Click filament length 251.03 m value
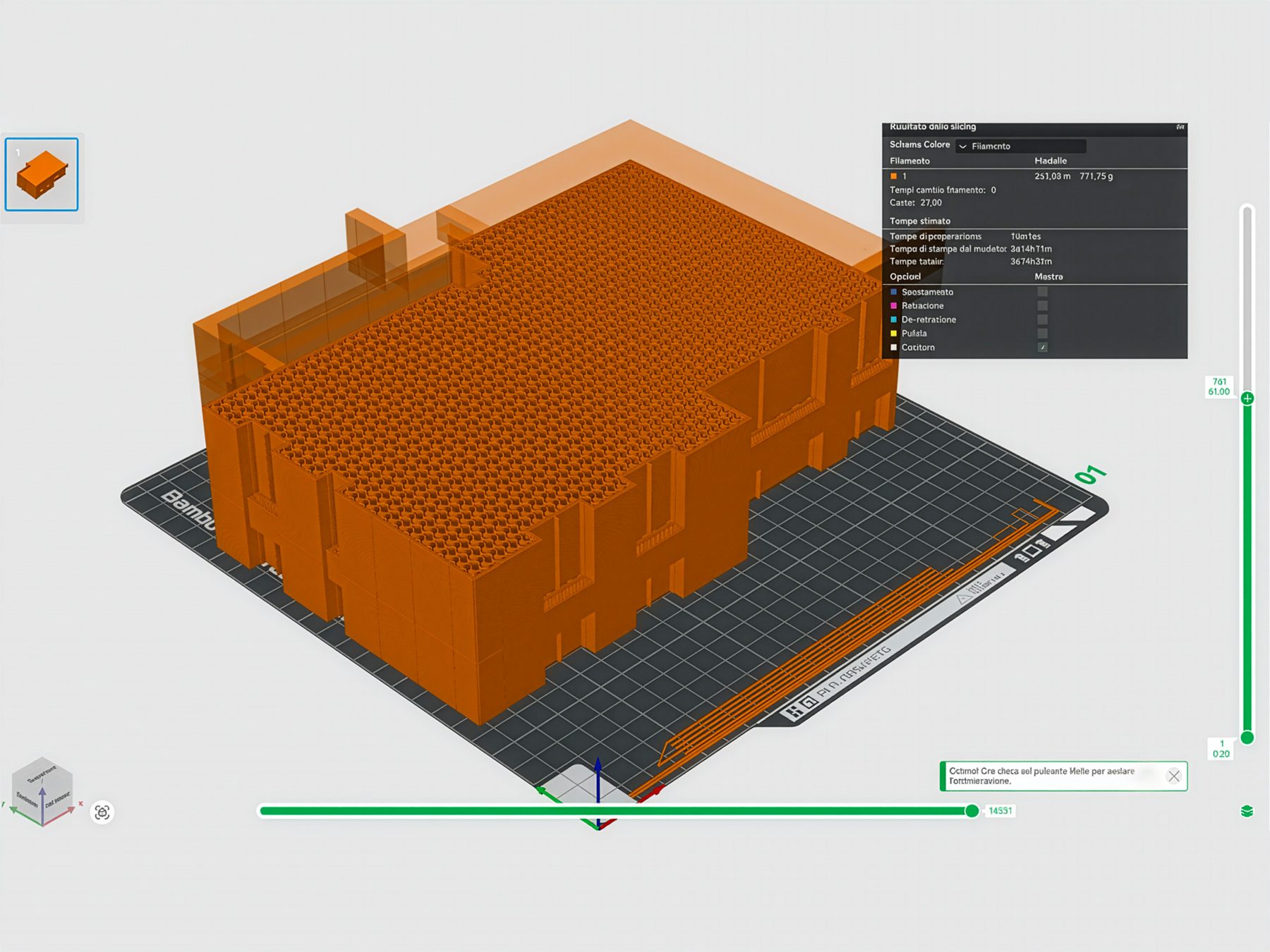Screen dimensions: 1270x952 [1052, 176]
